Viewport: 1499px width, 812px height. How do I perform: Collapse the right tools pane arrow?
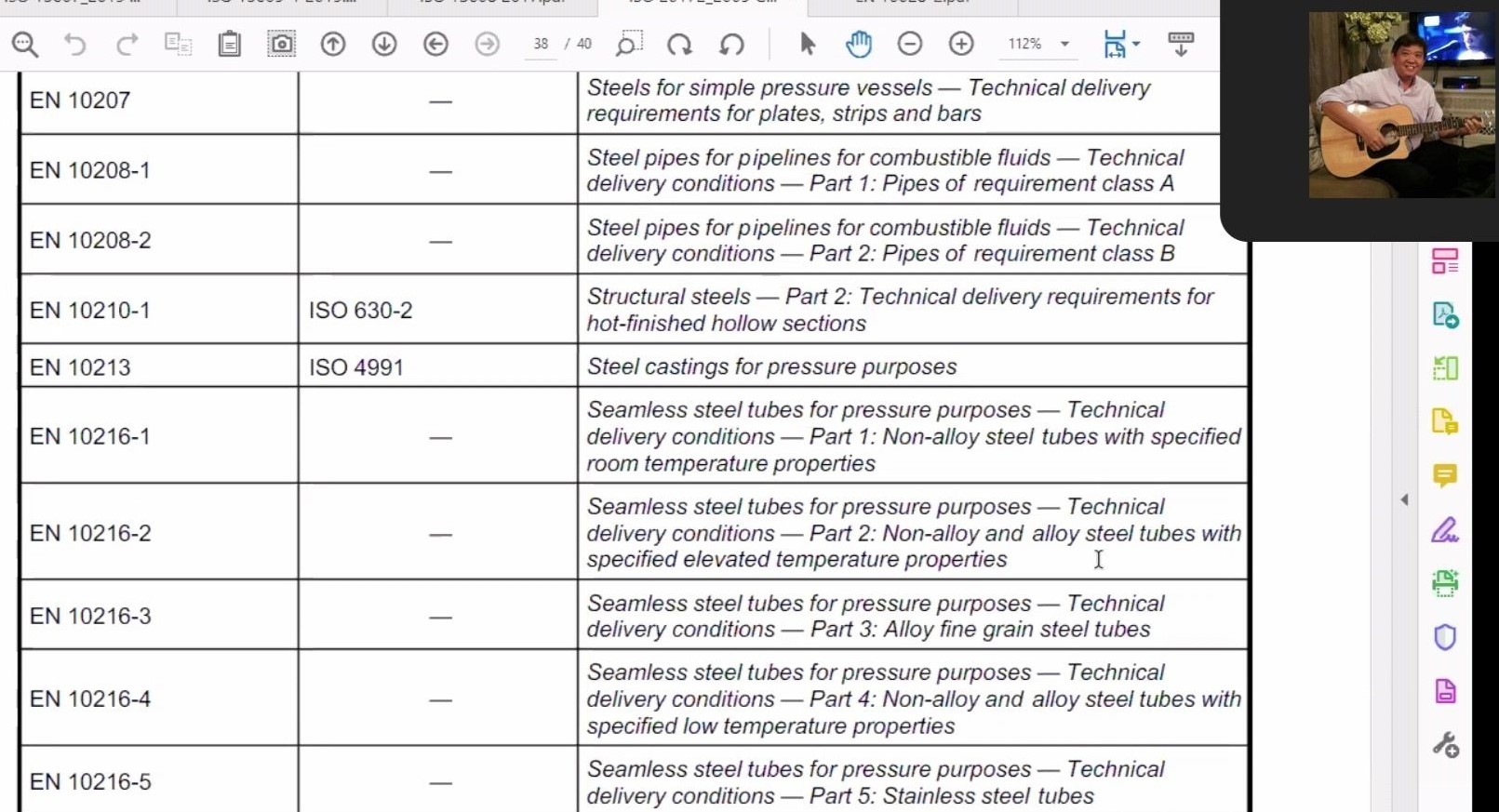pyautogui.click(x=1404, y=499)
